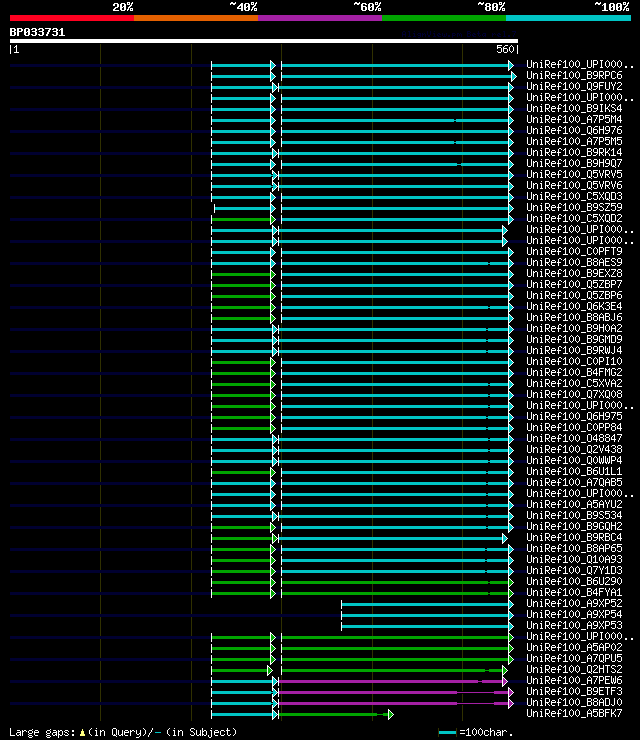The width and height of the screenshot is (640, 740).
Task: View the UniRef100_Q7Y1D3 hit
Action: click(574, 570)
